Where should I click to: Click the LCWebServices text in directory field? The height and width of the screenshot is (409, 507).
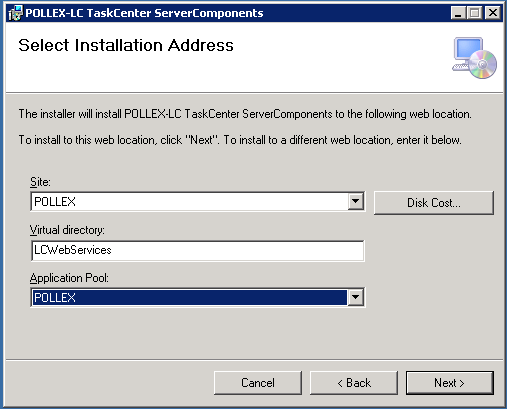73,250
